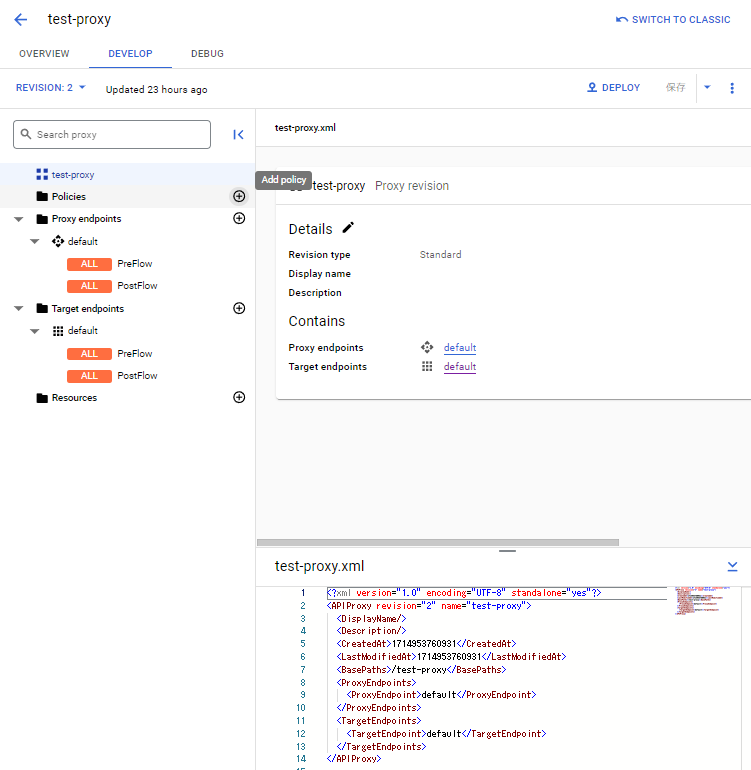Focus the Search proxy input field
This screenshot has height=770, width=751.
(112, 135)
